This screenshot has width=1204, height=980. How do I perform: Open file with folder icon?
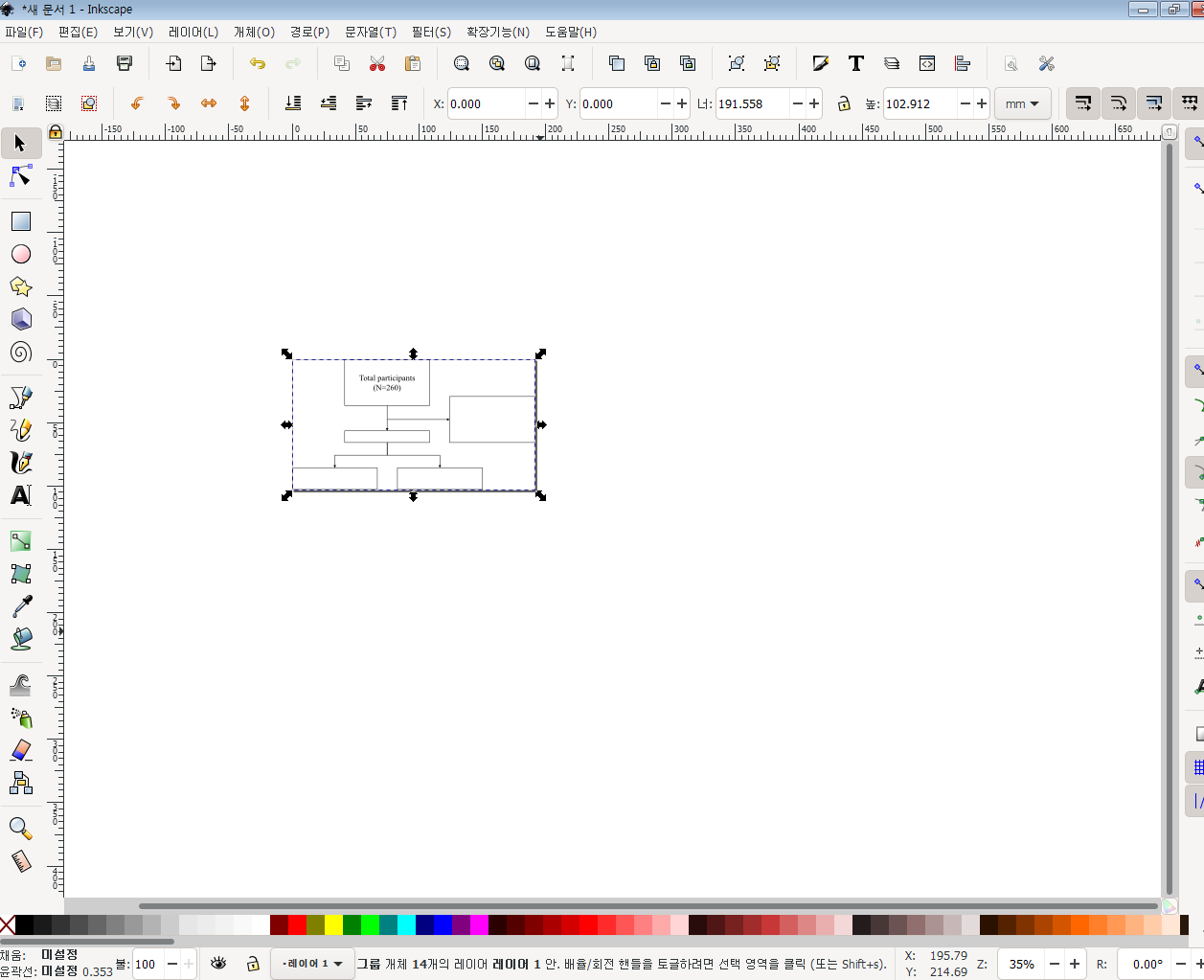click(x=54, y=63)
